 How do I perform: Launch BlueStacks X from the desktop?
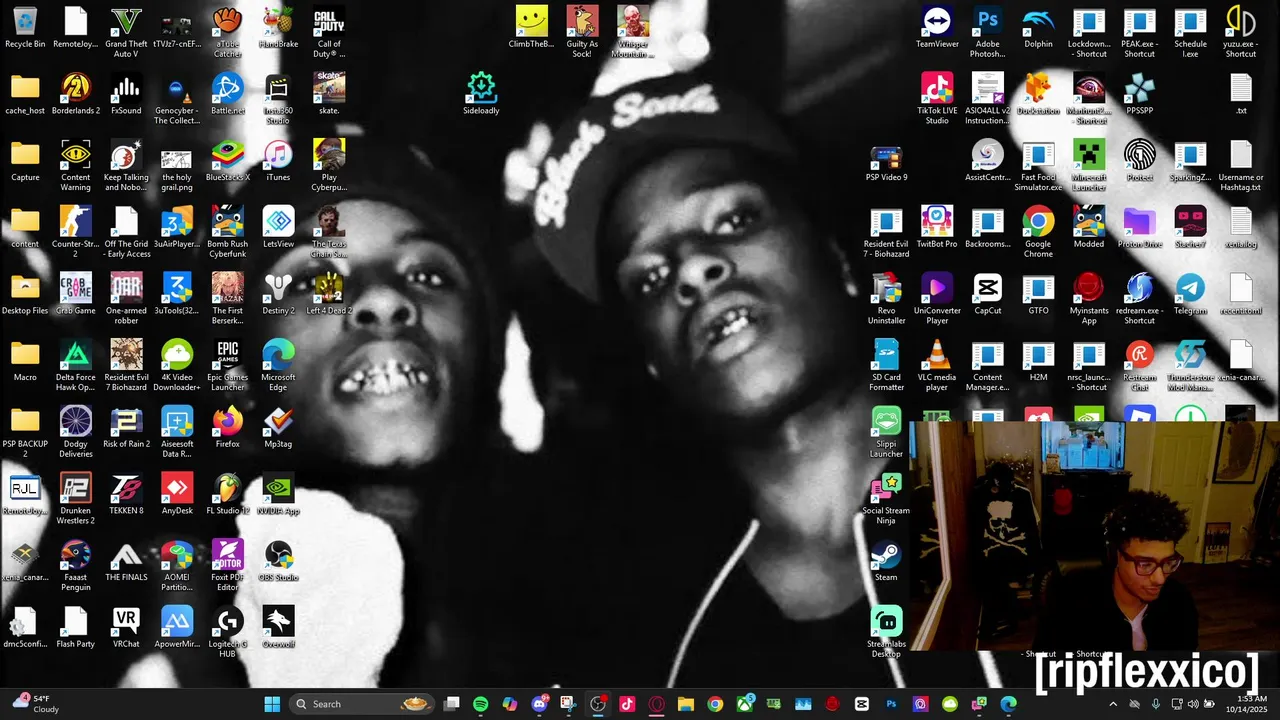coord(227,161)
